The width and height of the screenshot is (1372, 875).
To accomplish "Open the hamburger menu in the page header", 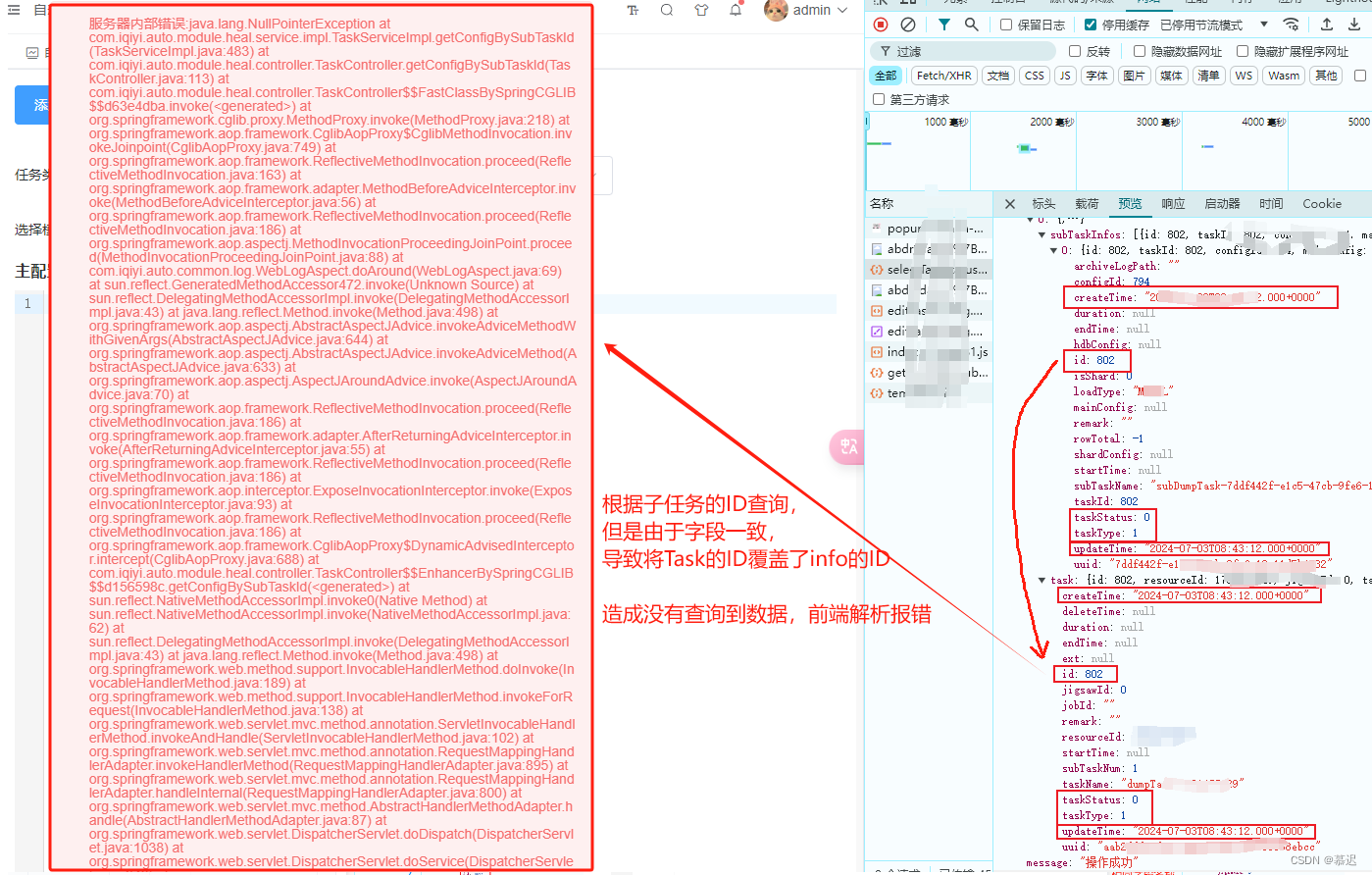I will point(14,10).
